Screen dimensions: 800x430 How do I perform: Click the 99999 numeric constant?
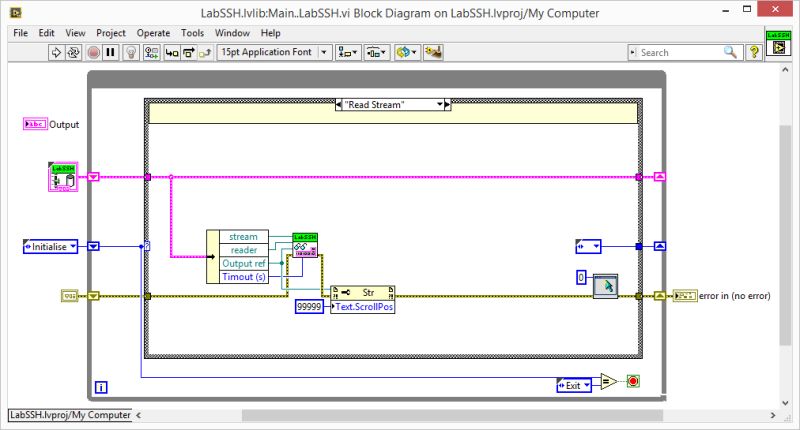point(309,307)
